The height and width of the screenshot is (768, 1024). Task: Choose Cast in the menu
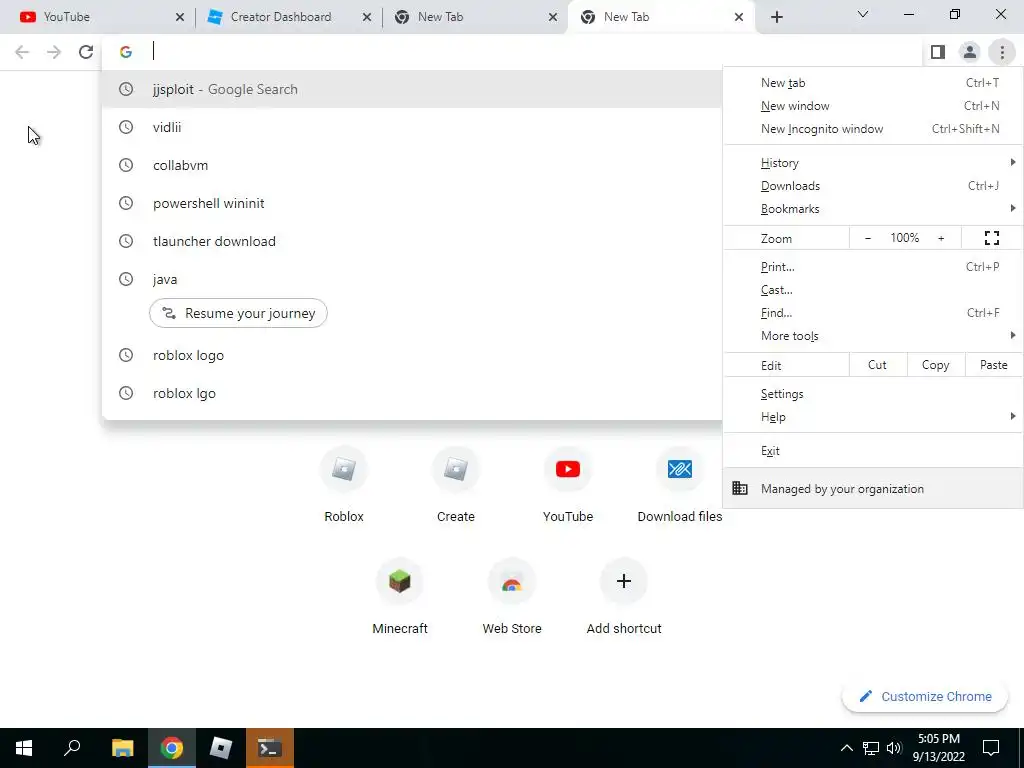[873, 290]
